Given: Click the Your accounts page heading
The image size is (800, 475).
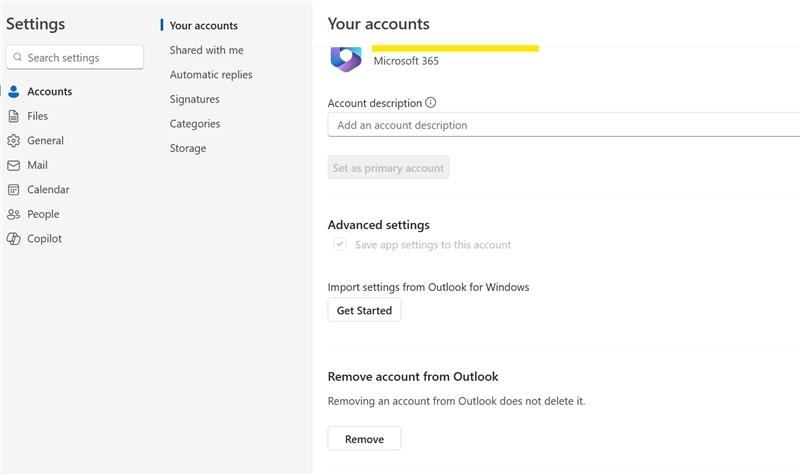Looking at the screenshot, I should (x=379, y=24).
